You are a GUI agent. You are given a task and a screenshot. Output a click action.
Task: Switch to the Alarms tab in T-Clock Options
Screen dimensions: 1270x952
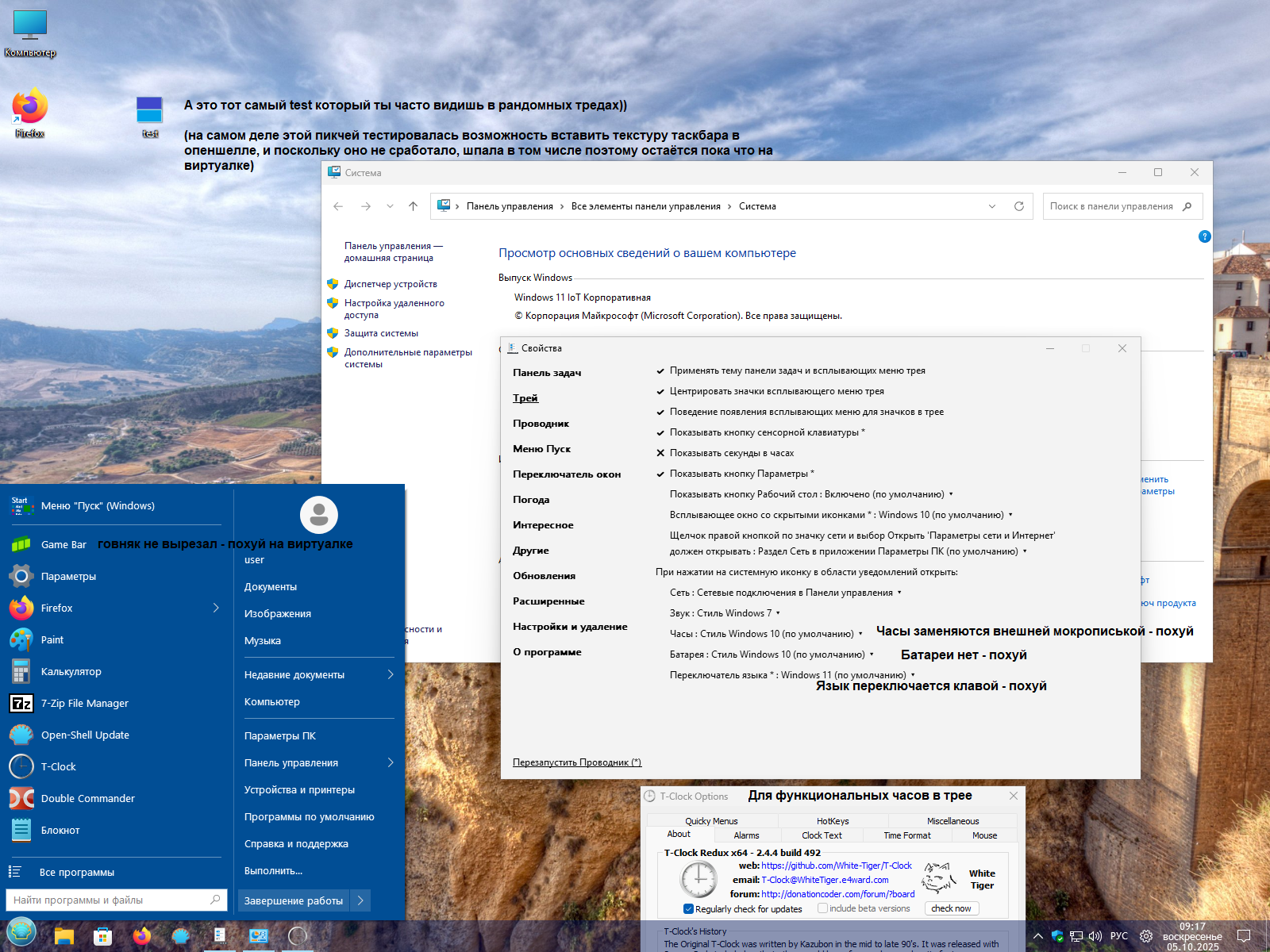coord(746,835)
